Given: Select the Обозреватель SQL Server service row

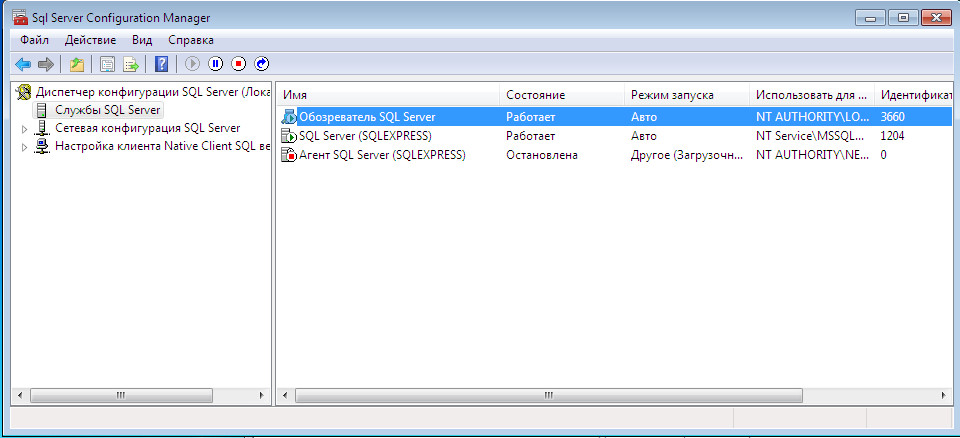Looking at the screenshot, I should tap(615, 116).
